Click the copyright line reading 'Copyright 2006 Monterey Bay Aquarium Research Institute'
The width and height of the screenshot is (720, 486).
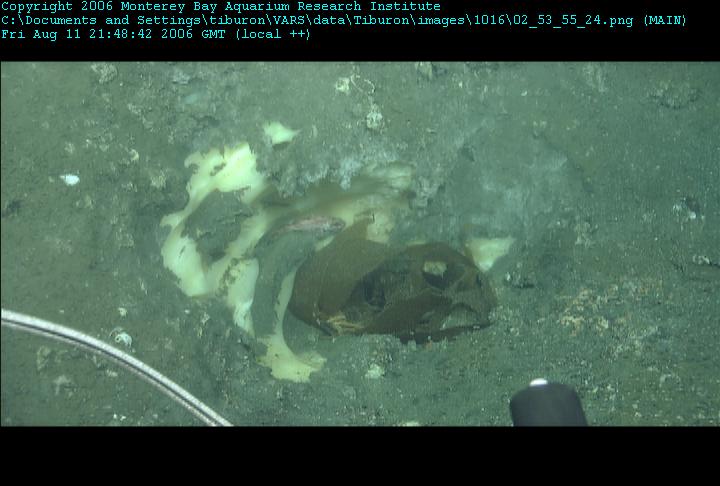(x=221, y=6)
